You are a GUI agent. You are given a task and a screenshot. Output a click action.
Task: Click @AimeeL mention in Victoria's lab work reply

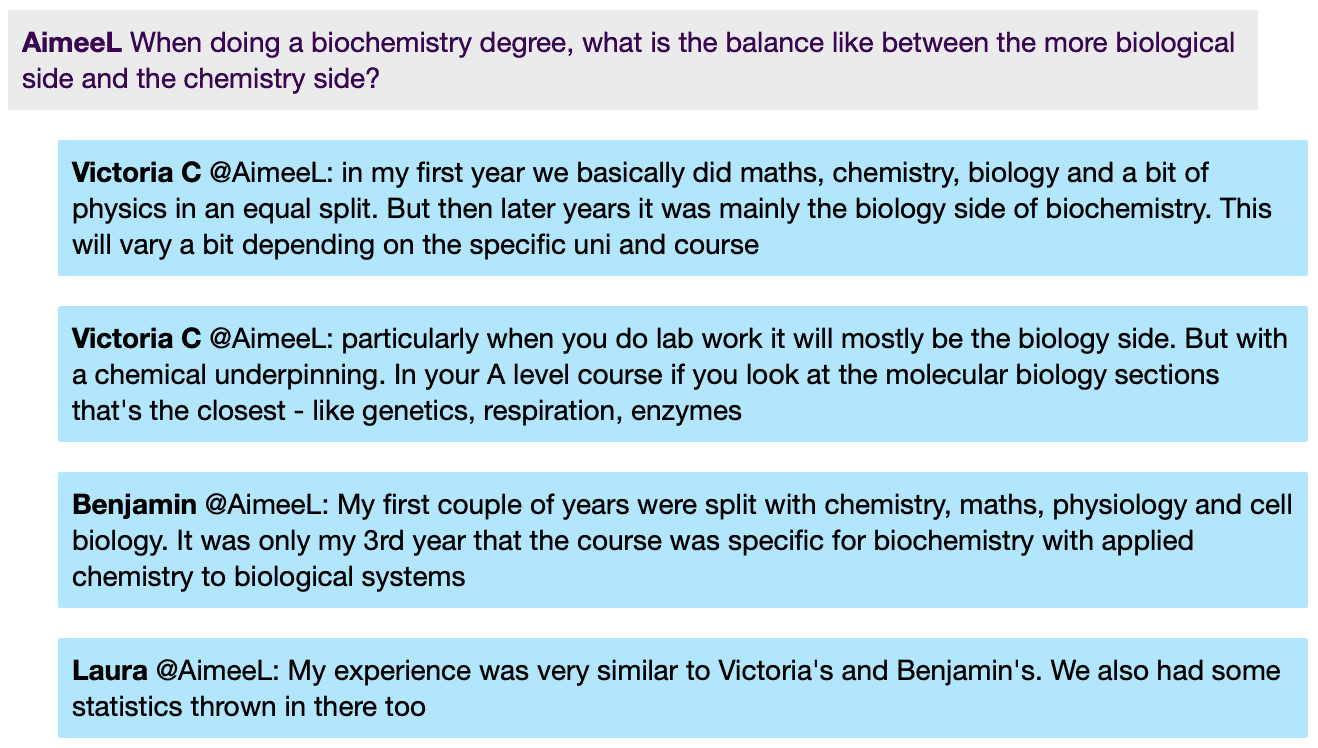click(x=271, y=339)
